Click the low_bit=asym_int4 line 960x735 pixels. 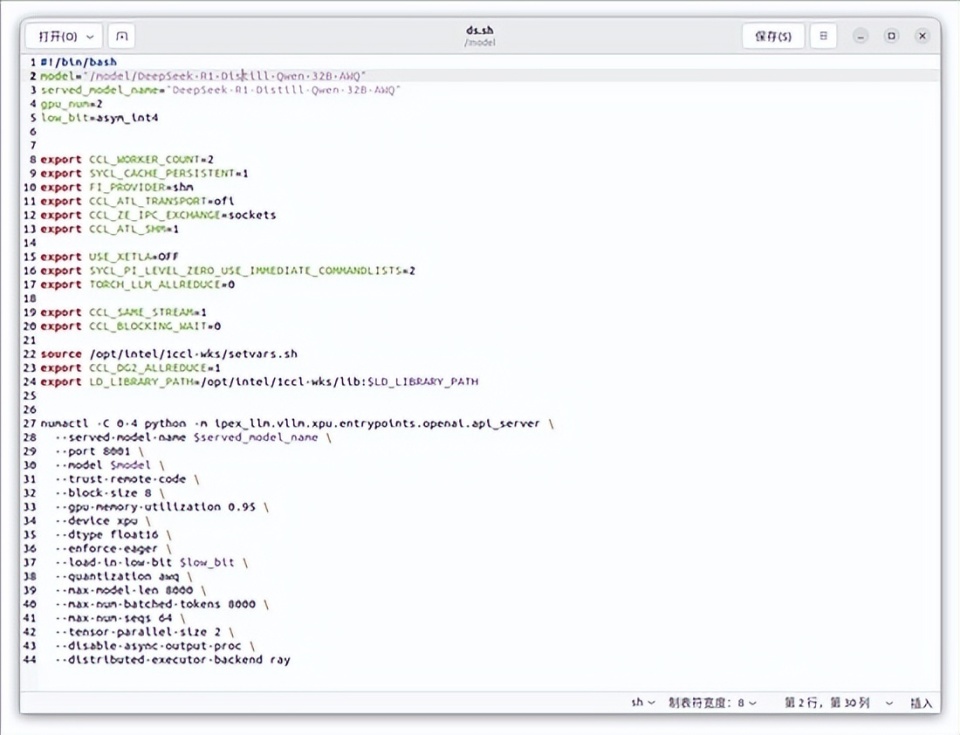pyautogui.click(x=99, y=118)
